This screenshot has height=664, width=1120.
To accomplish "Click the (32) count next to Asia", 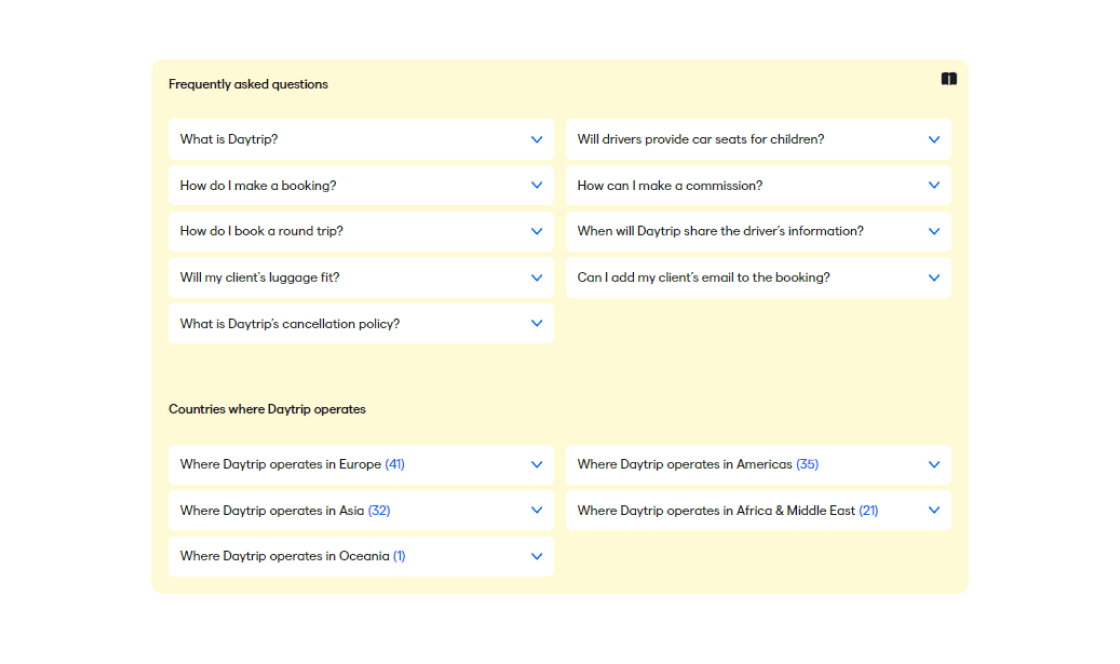I will [379, 510].
